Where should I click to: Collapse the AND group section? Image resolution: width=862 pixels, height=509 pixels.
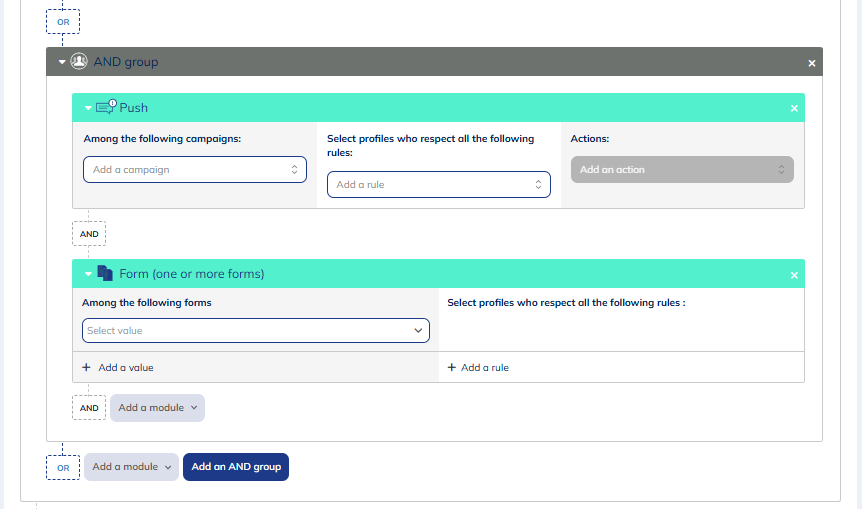[x=62, y=62]
